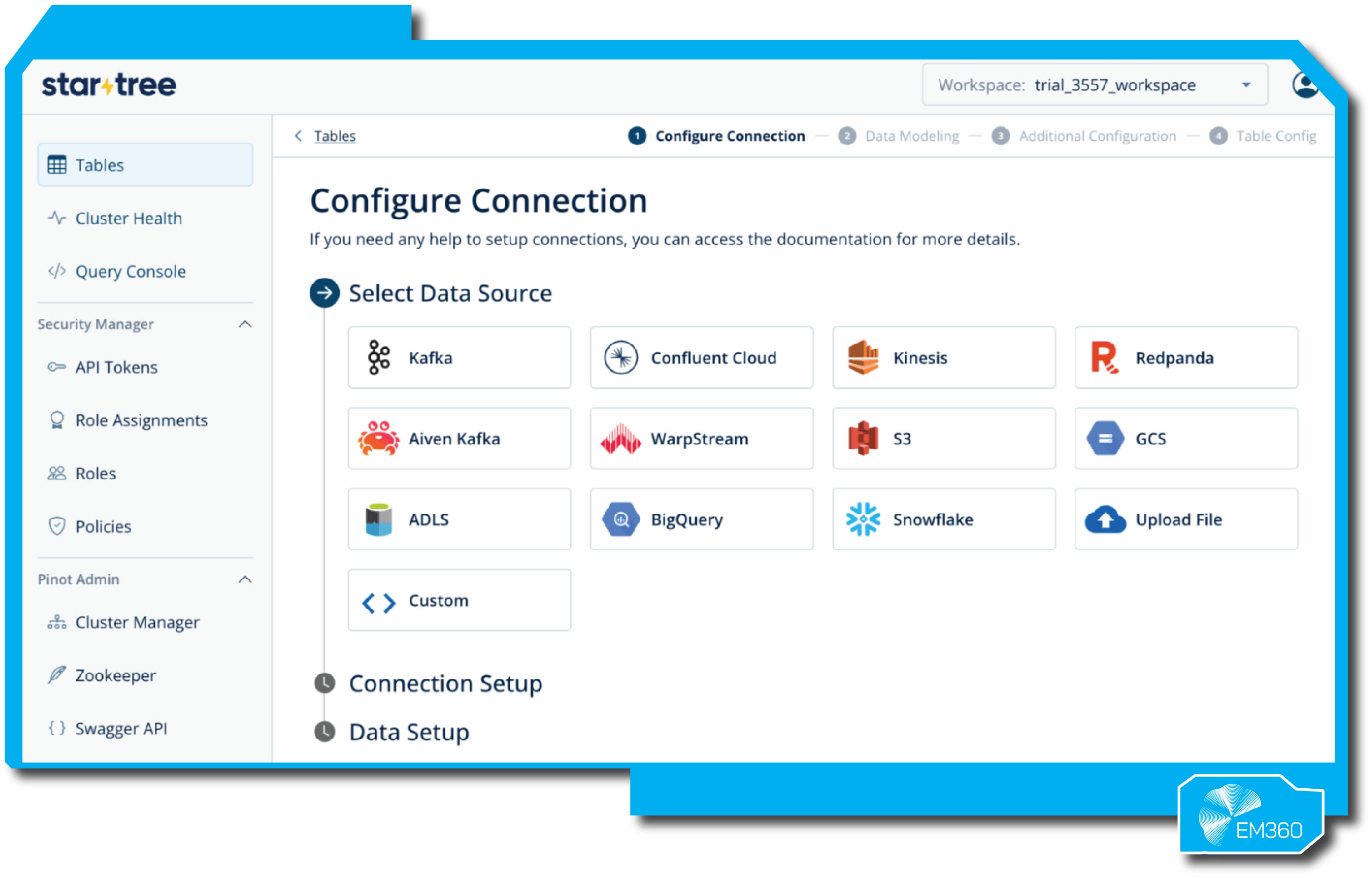This screenshot has width=1372, height=878.
Task: Choose the Upload File option
Action: [x=1185, y=519]
